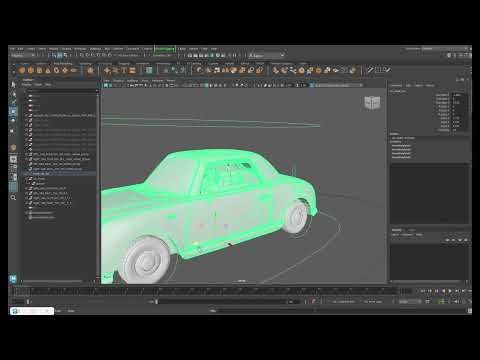Create a polygon disc from the shelf
Image resolution: width=480 pixels, height=360 pixels.
click(x=73, y=70)
